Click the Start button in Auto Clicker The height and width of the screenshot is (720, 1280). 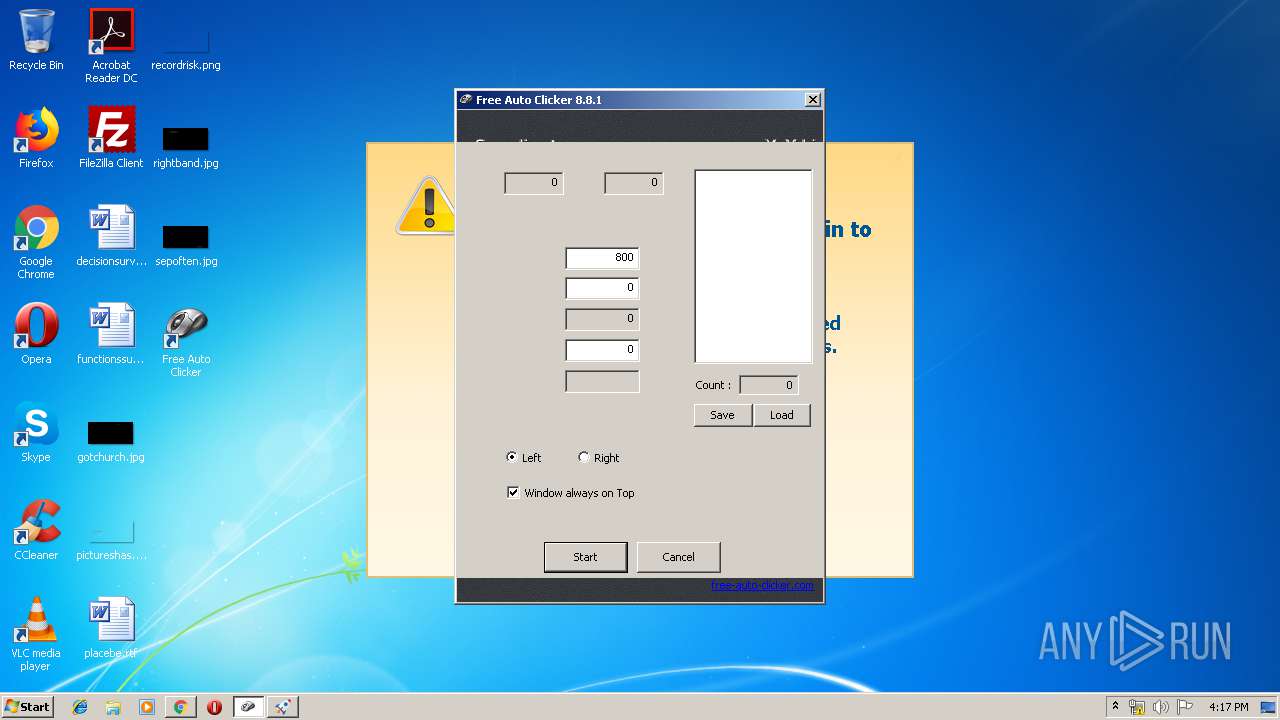tap(585, 557)
